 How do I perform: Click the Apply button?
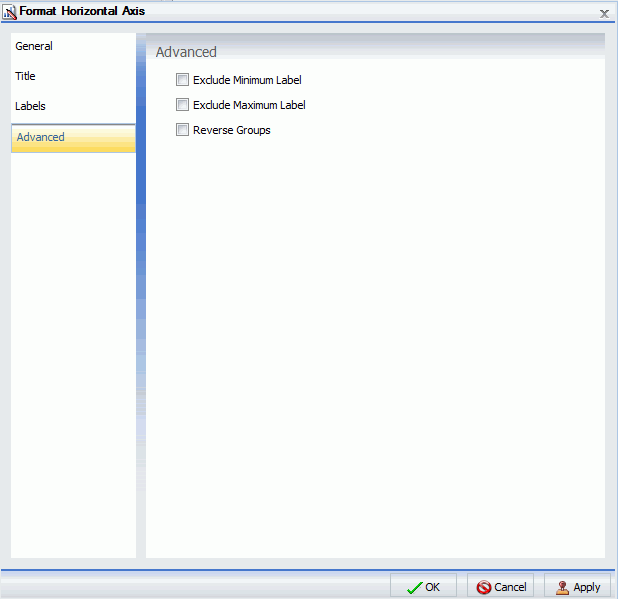pos(577,586)
